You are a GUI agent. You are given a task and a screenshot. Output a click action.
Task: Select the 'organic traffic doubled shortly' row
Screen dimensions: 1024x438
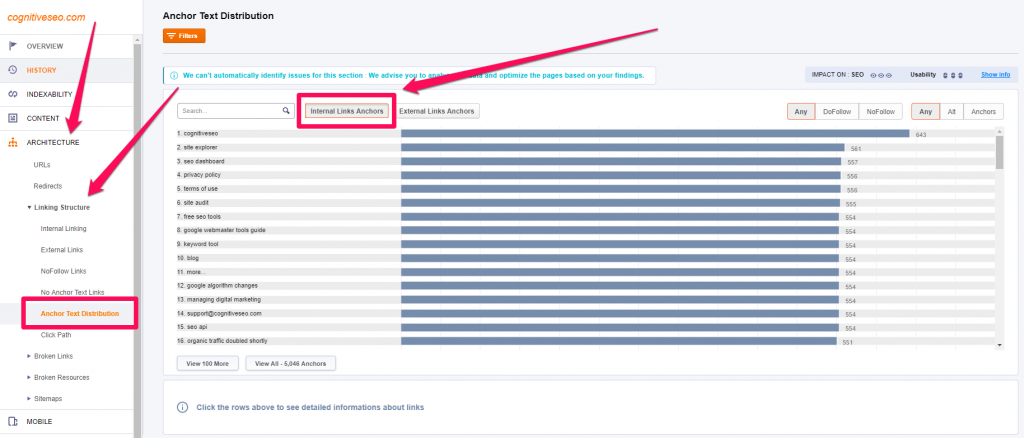[x=585, y=341]
